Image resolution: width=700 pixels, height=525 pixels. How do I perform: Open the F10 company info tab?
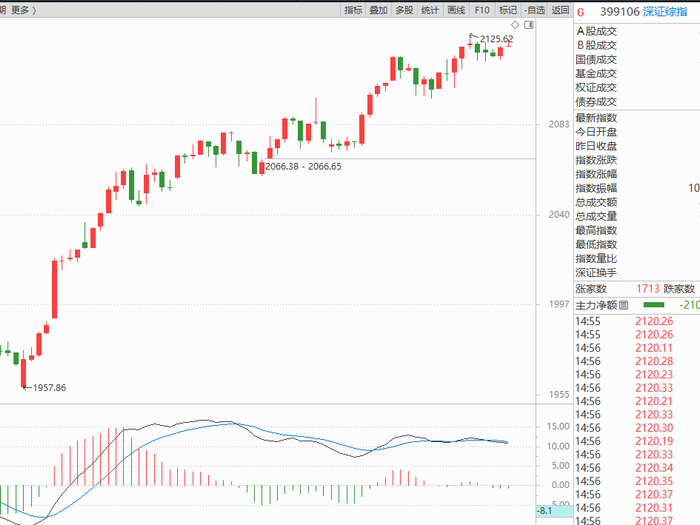[482, 10]
